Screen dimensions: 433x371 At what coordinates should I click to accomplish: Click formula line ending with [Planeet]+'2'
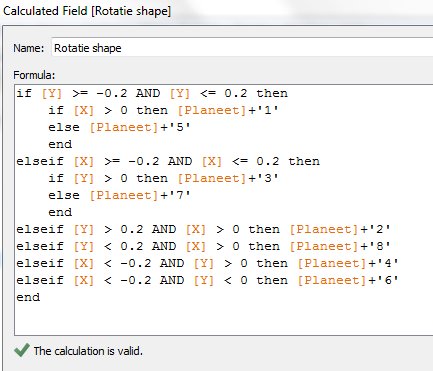click(203, 229)
